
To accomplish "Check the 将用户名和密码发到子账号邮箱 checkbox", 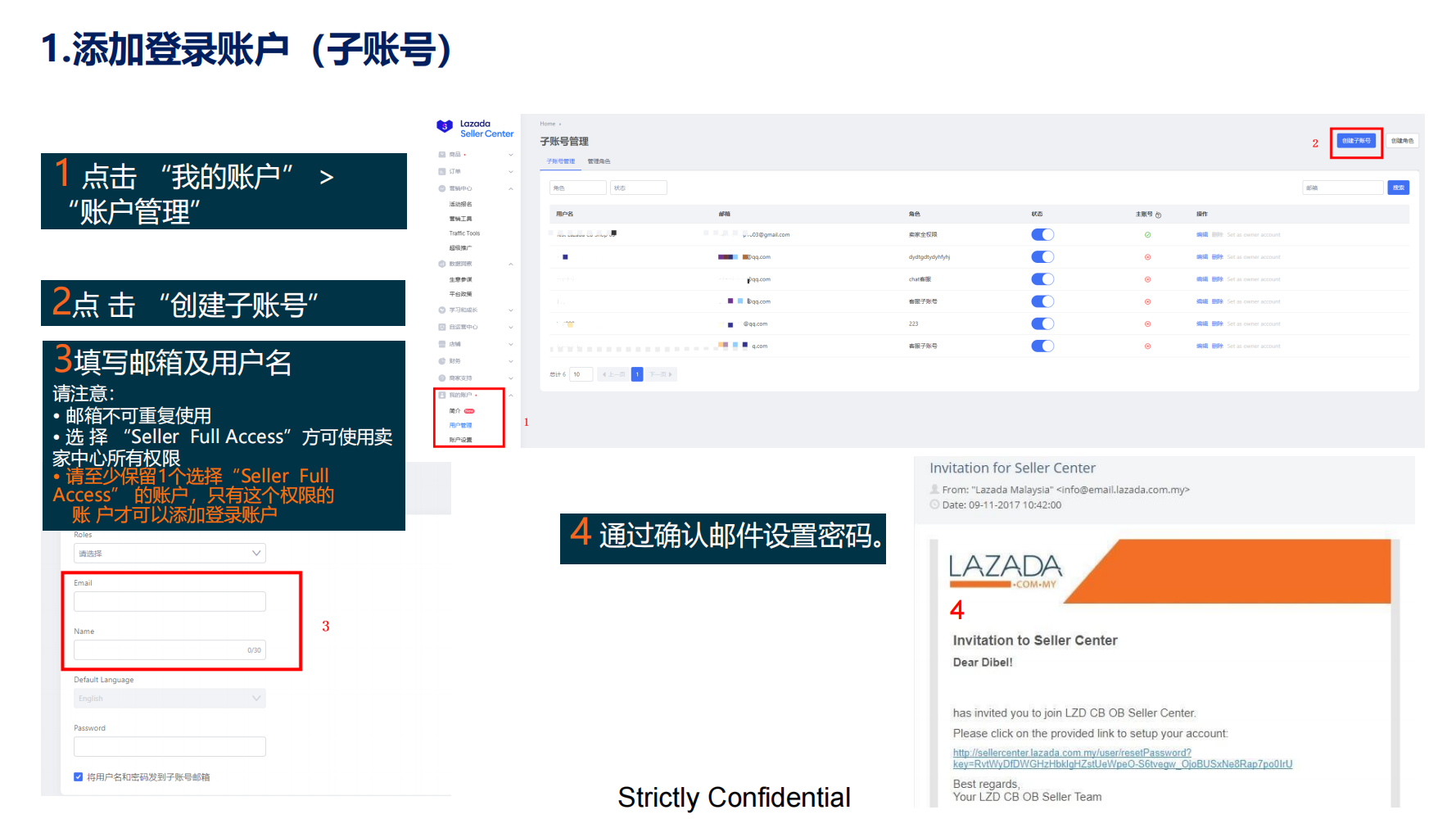I will (x=77, y=776).
